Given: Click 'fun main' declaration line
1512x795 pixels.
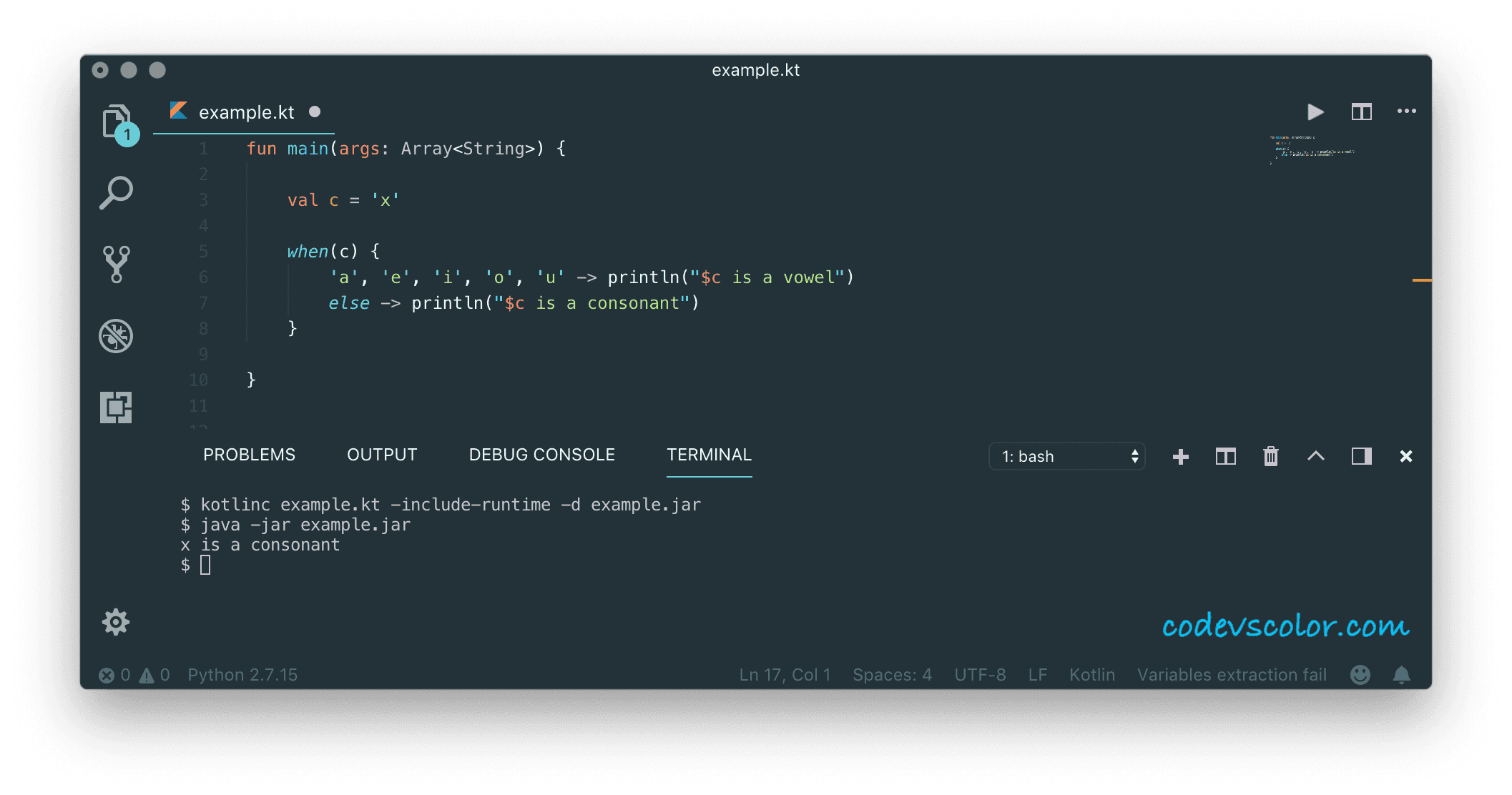Looking at the screenshot, I should [406, 149].
